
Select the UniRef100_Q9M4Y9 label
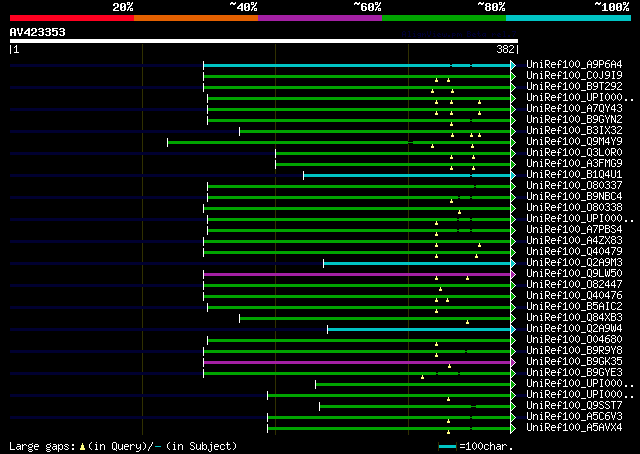(x=574, y=142)
